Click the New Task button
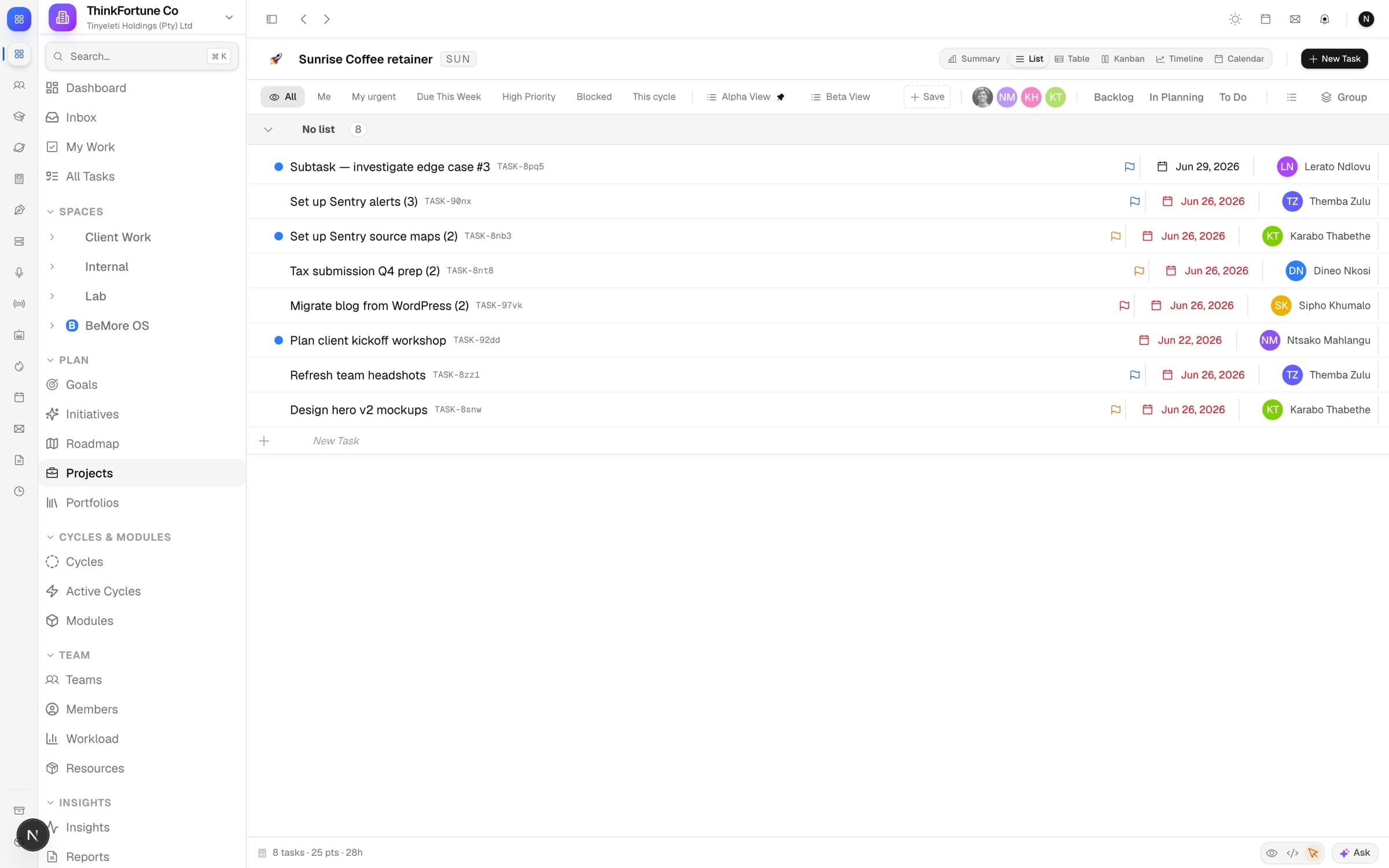The height and width of the screenshot is (868, 1389). tap(1335, 59)
